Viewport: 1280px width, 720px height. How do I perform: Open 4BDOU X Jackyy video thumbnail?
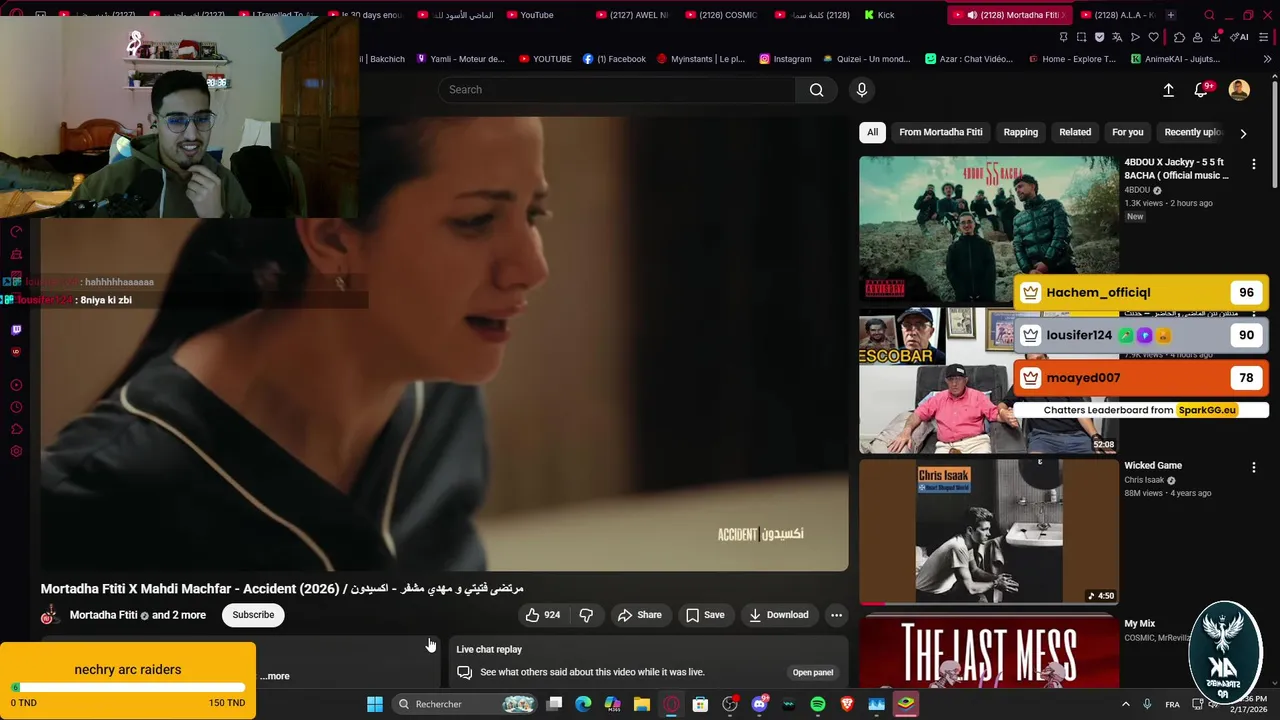(x=988, y=229)
